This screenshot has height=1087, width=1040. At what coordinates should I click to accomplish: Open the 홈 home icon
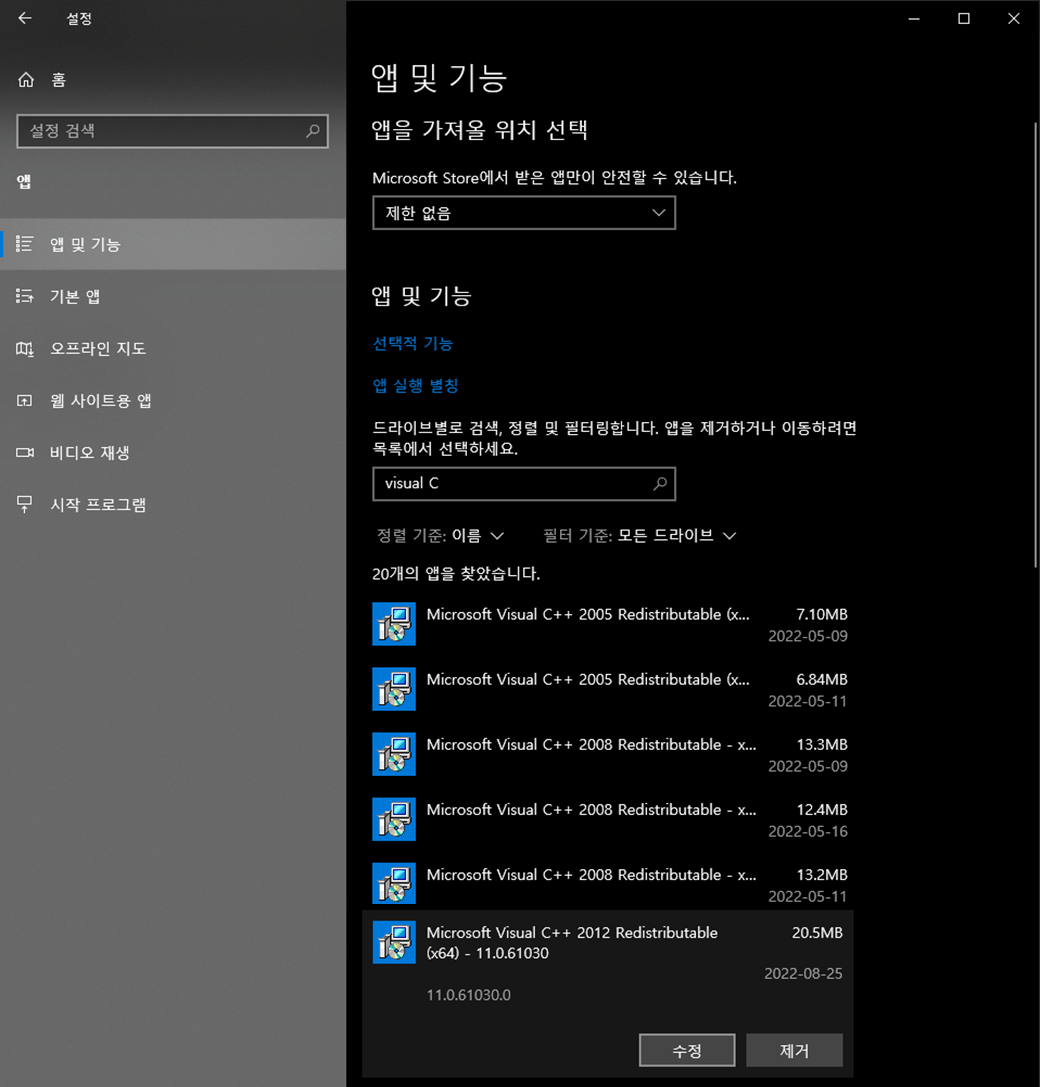(x=26, y=80)
